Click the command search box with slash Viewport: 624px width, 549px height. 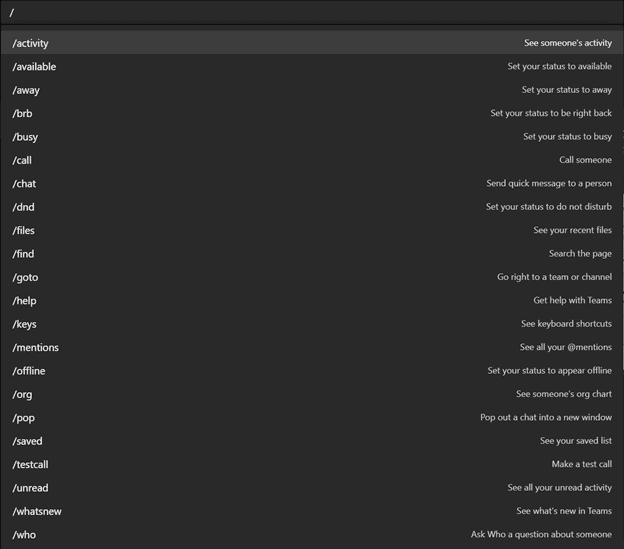tap(312, 12)
